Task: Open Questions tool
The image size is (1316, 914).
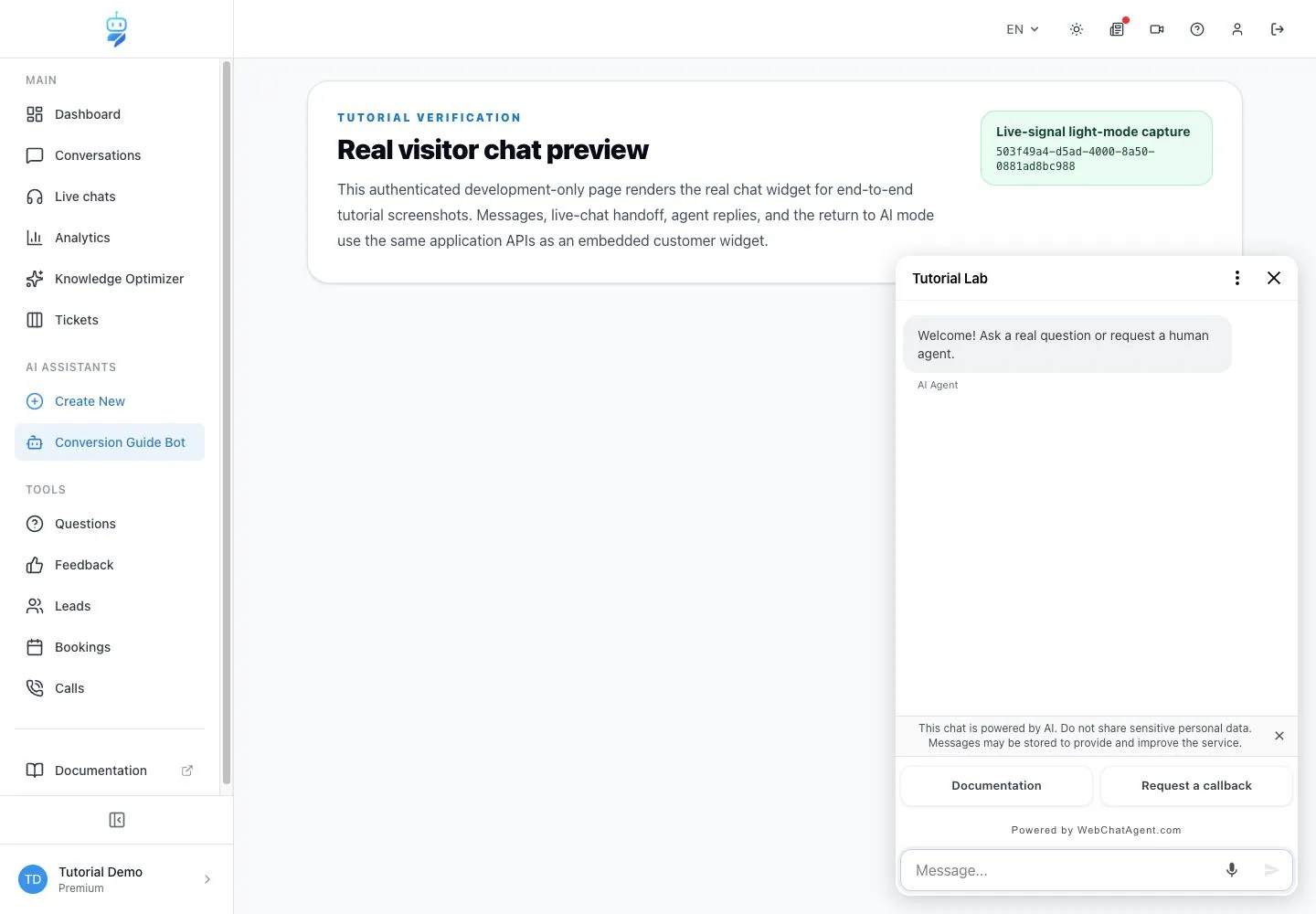Action: (110, 524)
